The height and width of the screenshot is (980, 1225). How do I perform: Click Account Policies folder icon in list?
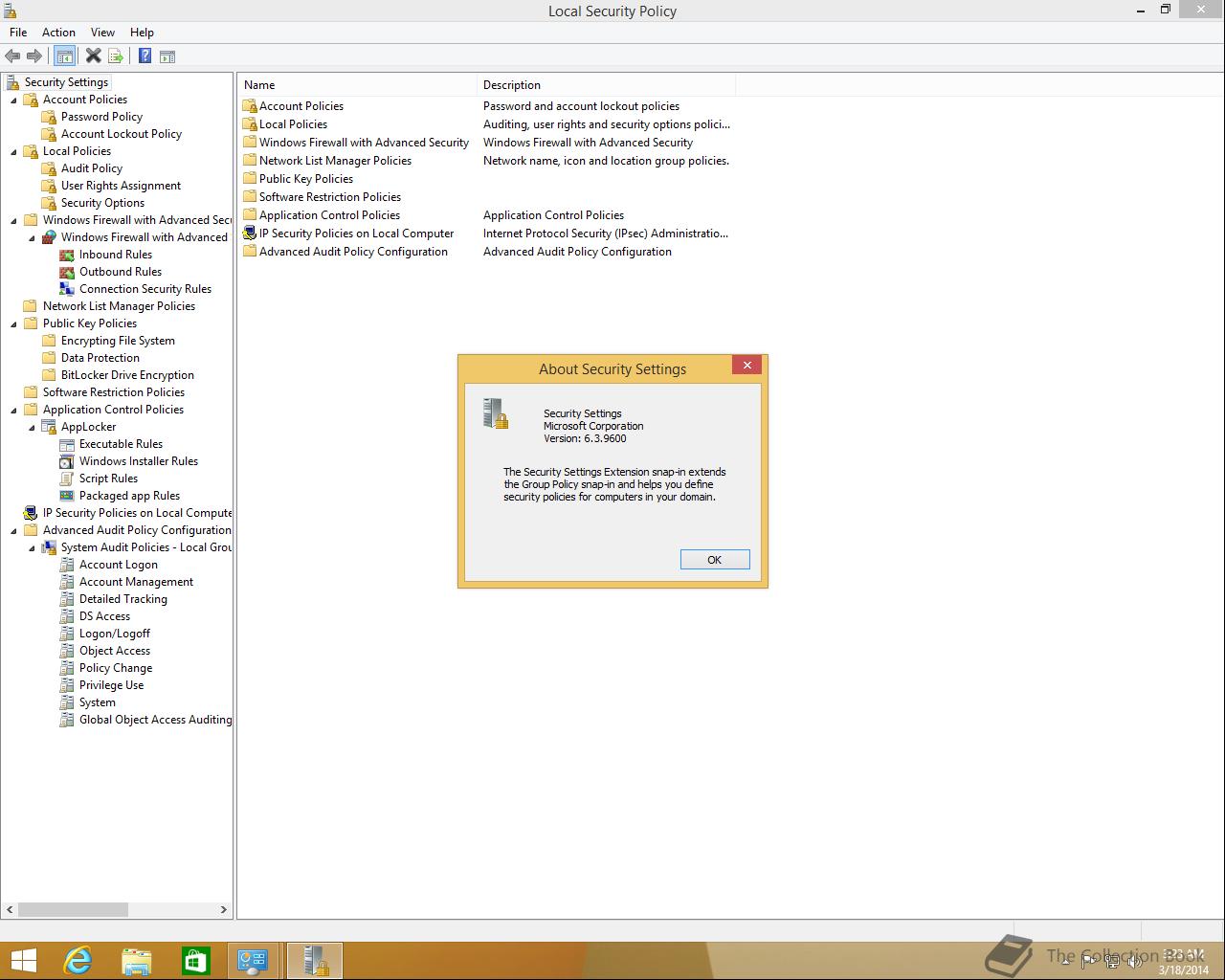click(250, 106)
